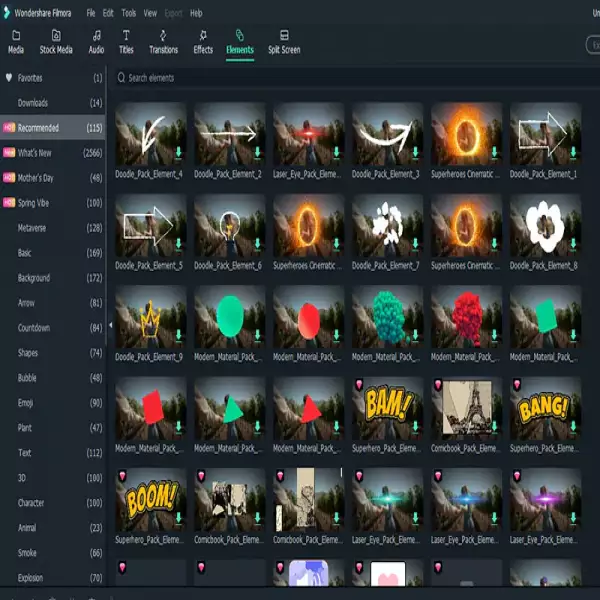Open the File menu
Screen dimensions: 600x600
[91, 13]
